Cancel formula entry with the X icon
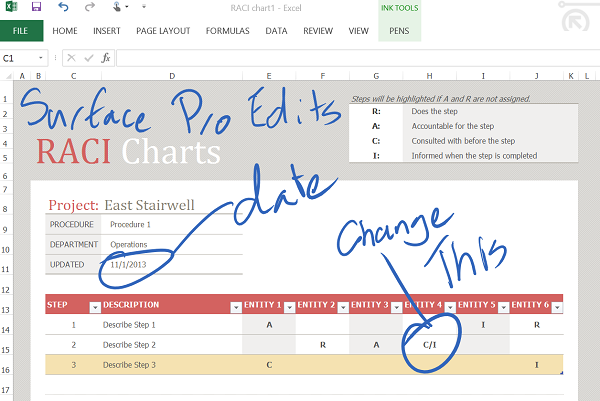The width and height of the screenshot is (600, 401). coord(71,58)
